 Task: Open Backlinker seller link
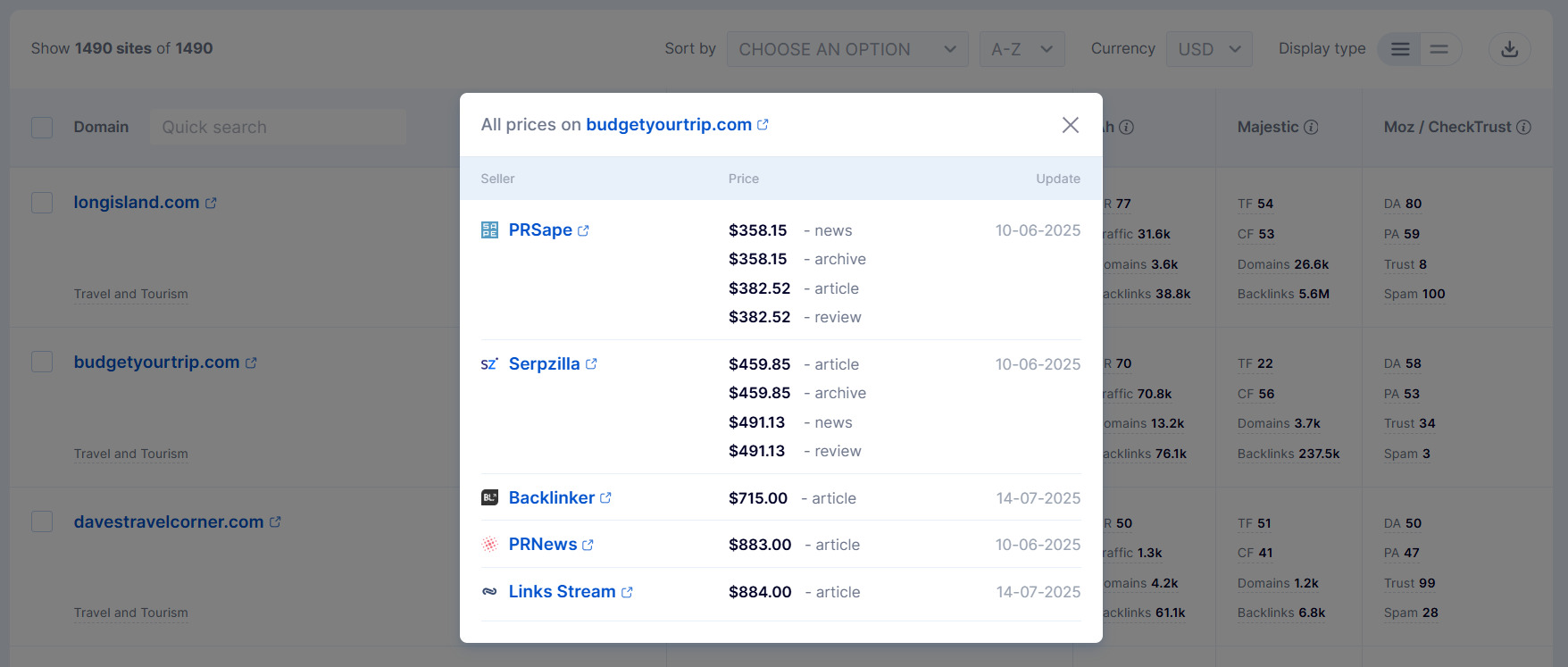coord(552,498)
